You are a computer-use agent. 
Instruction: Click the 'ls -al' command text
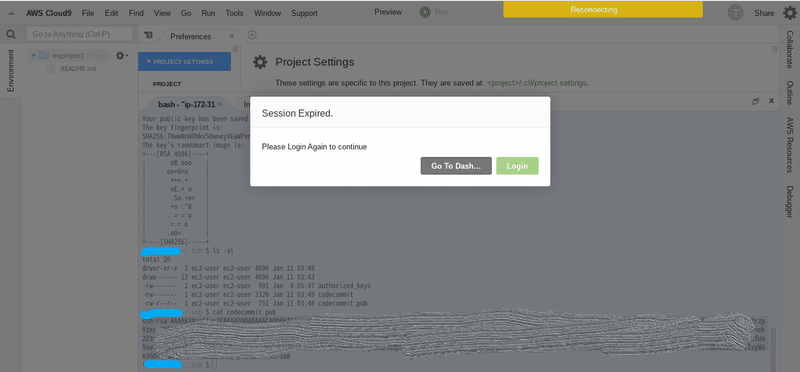point(223,251)
